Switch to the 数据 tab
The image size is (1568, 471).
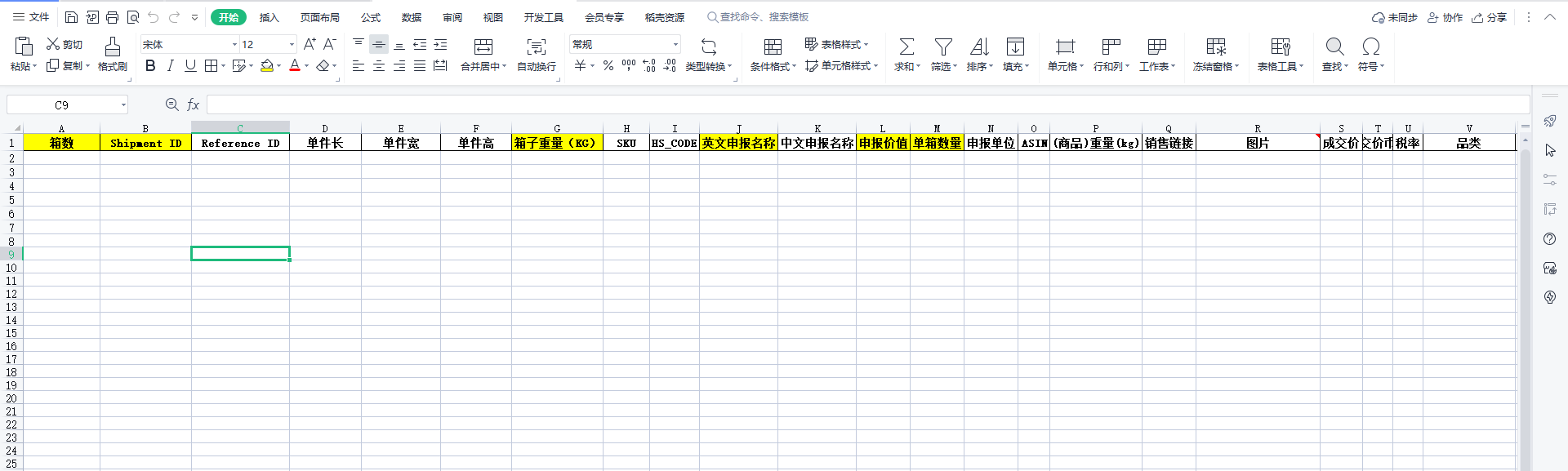click(x=412, y=17)
